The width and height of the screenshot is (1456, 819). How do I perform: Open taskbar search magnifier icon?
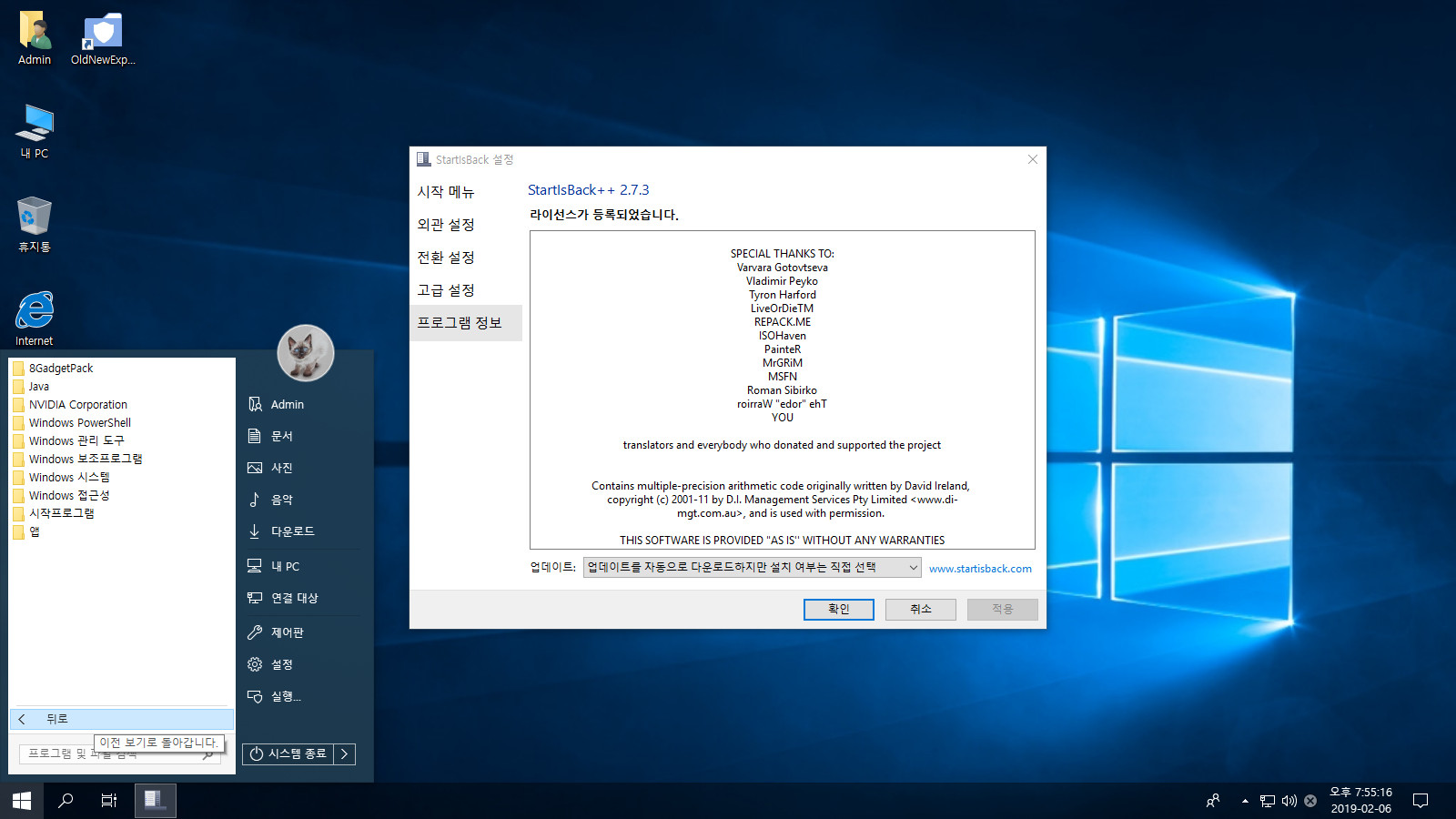(66, 801)
